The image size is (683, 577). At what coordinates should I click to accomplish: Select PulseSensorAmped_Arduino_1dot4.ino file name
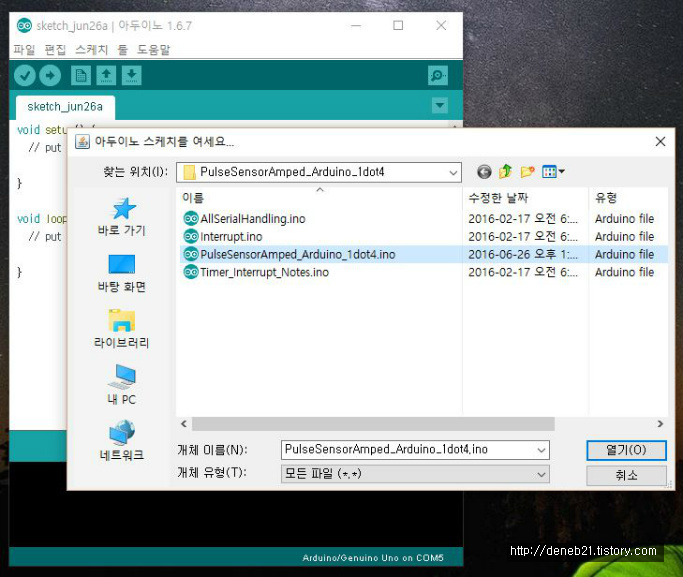pos(298,254)
